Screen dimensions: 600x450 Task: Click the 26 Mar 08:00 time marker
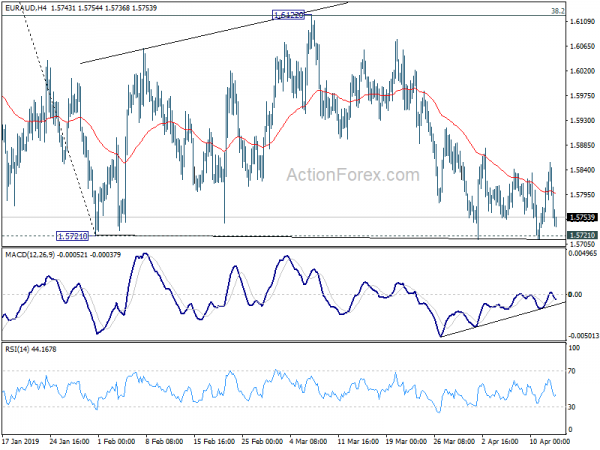click(453, 441)
